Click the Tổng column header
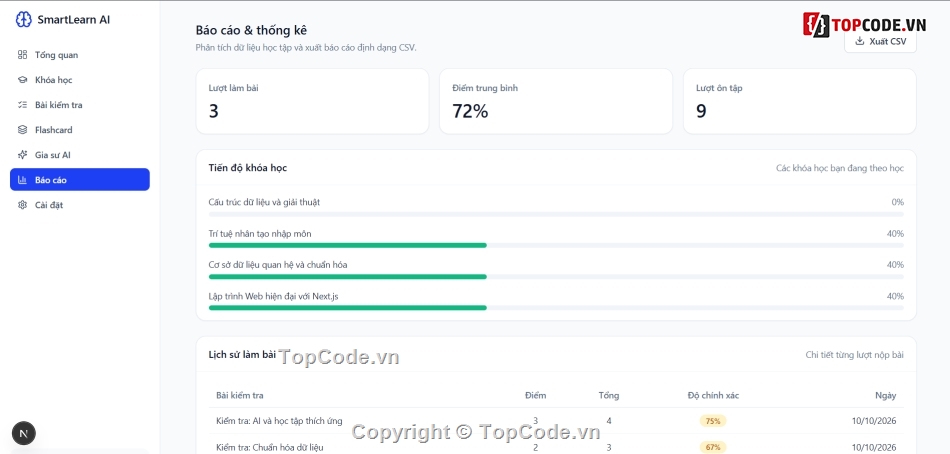The height and width of the screenshot is (454, 950). tap(609, 395)
